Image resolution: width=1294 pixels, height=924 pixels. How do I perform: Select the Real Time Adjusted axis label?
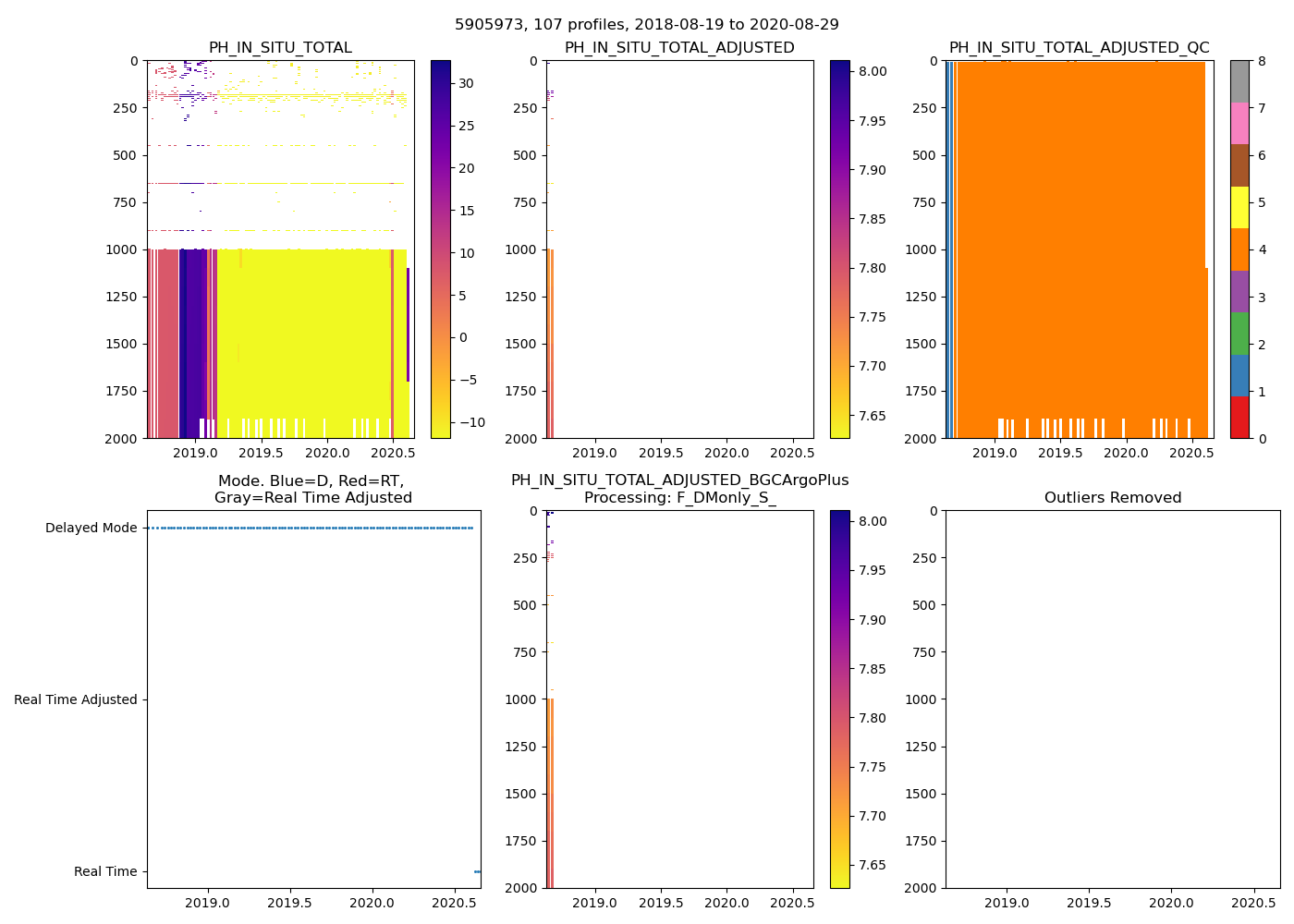(76, 700)
